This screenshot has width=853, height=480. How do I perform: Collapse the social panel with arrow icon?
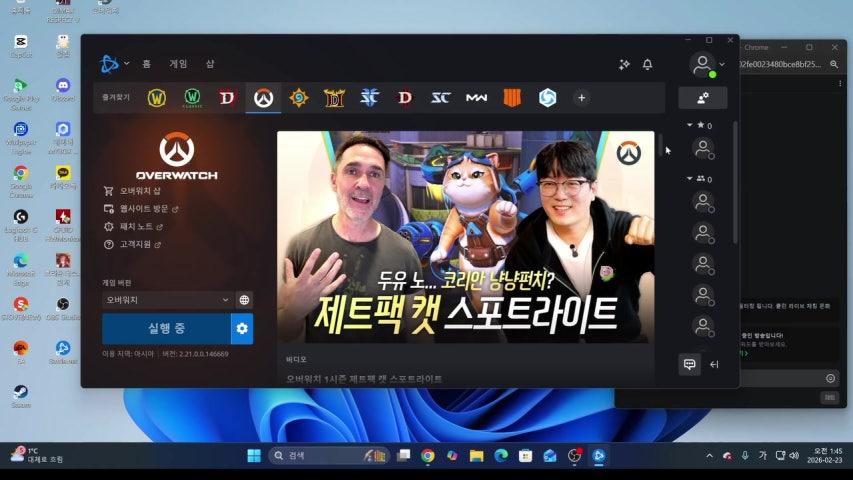click(714, 364)
